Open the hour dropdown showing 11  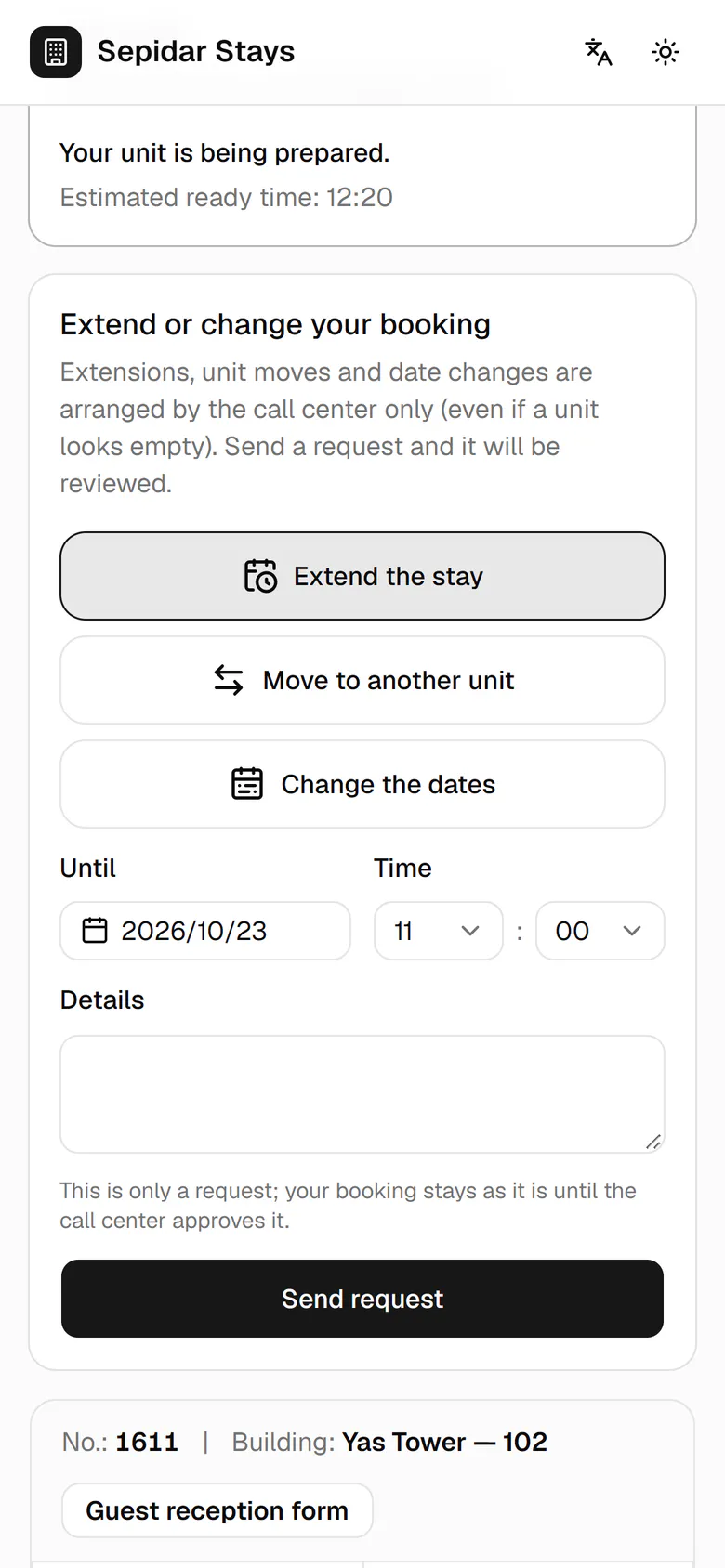tap(439, 931)
